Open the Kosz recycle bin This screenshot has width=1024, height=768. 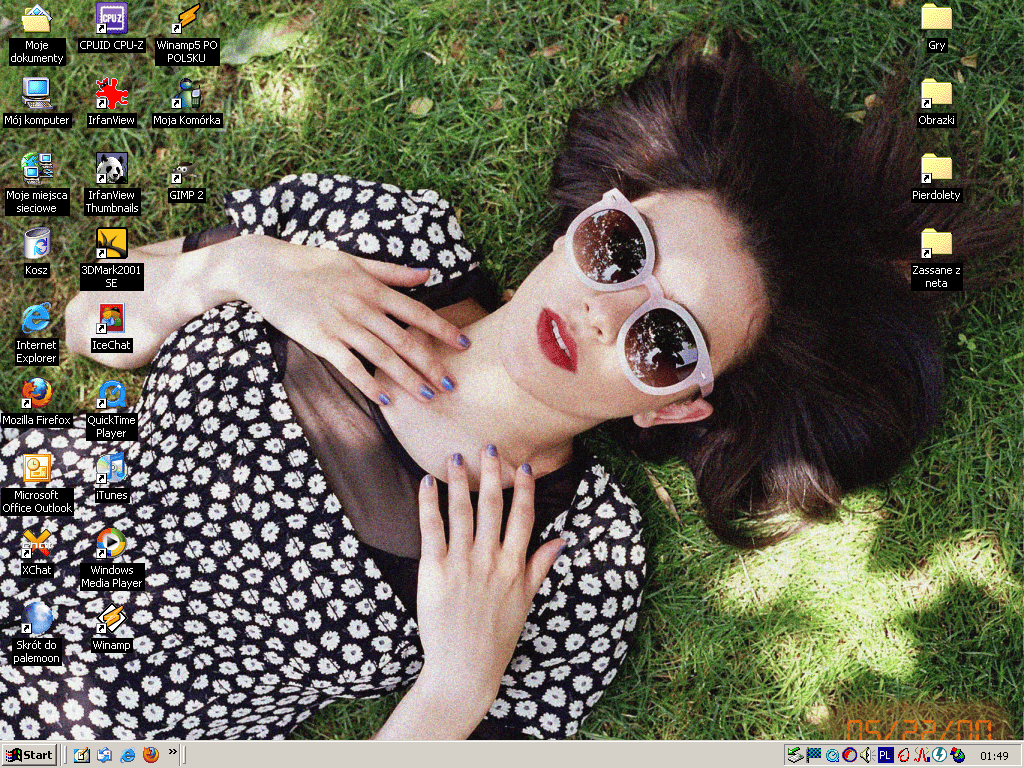(x=37, y=244)
